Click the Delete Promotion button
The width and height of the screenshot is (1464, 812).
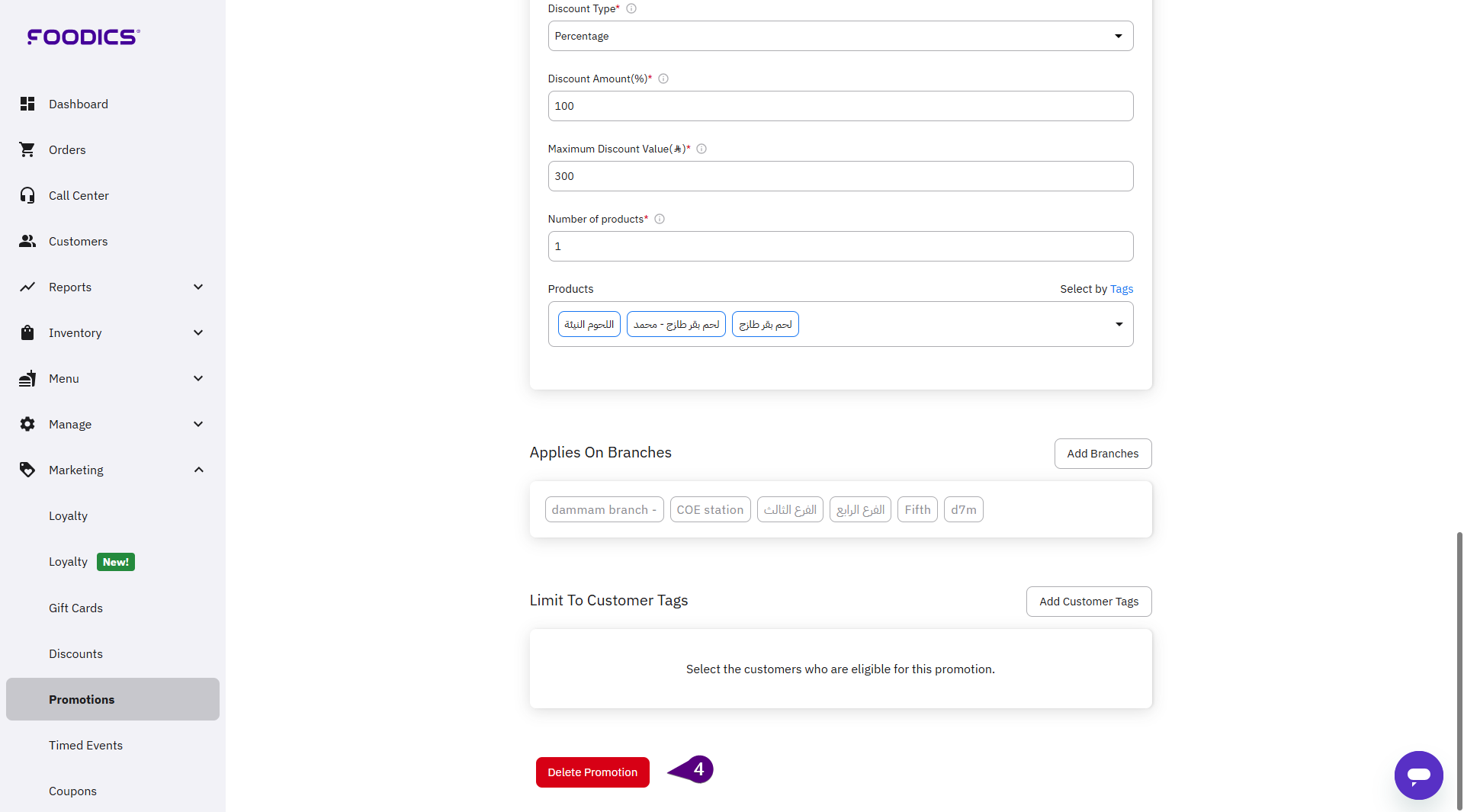(x=592, y=772)
